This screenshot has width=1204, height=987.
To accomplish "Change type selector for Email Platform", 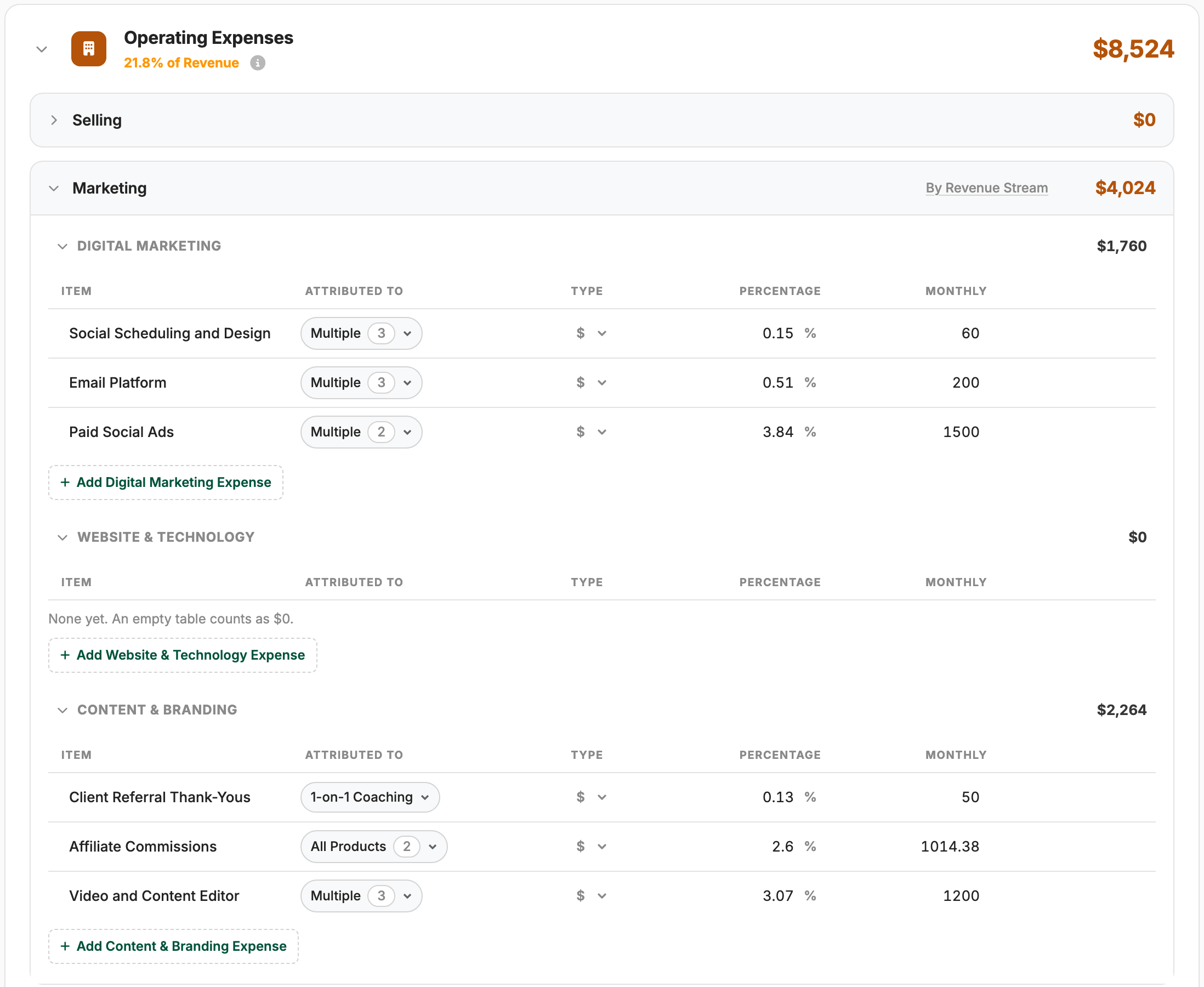I will pos(591,383).
